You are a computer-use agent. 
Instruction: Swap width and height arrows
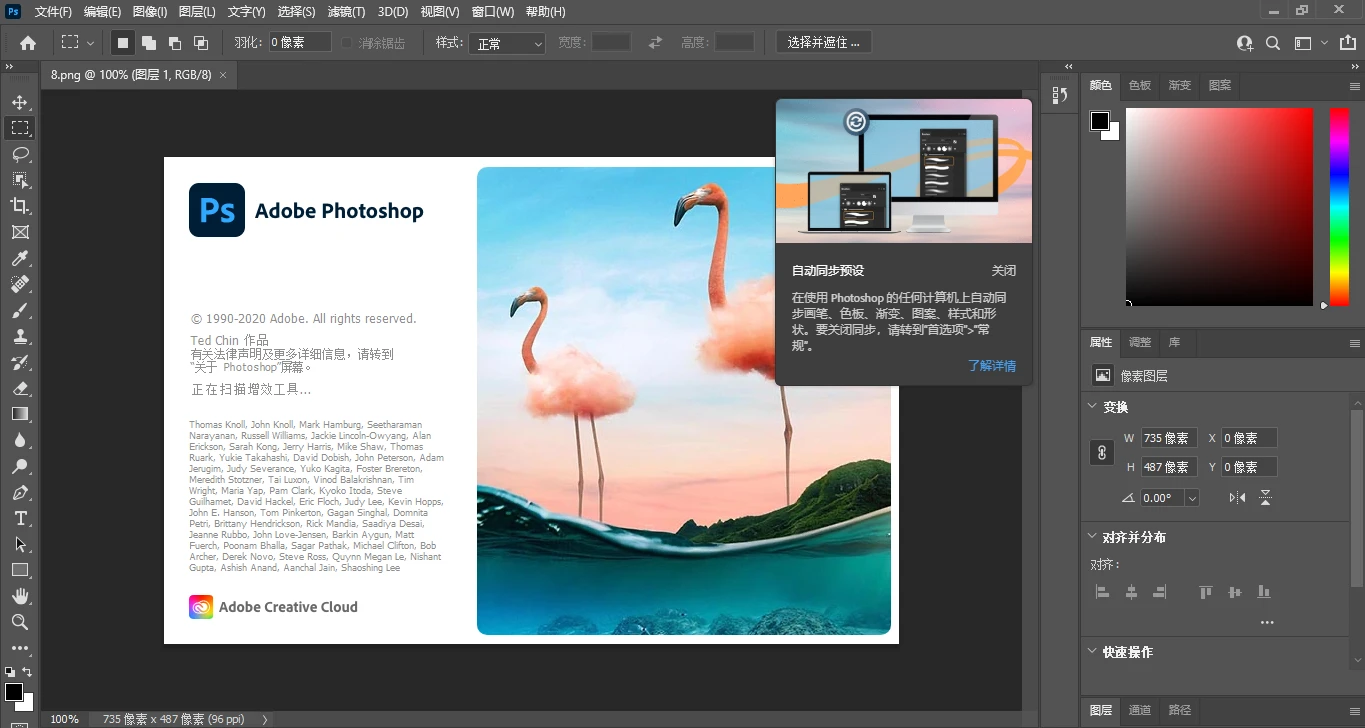[655, 43]
